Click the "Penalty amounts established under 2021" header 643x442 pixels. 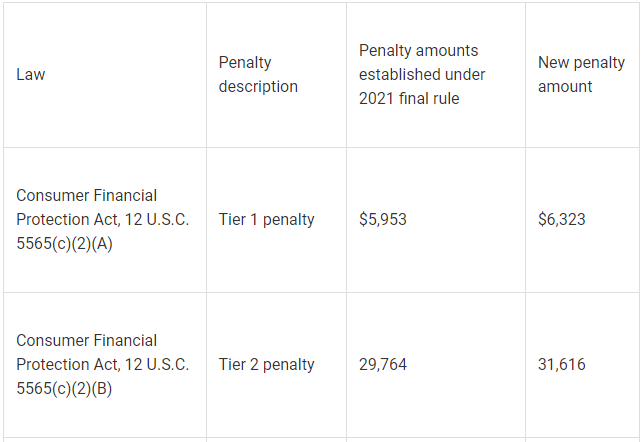tap(422, 75)
